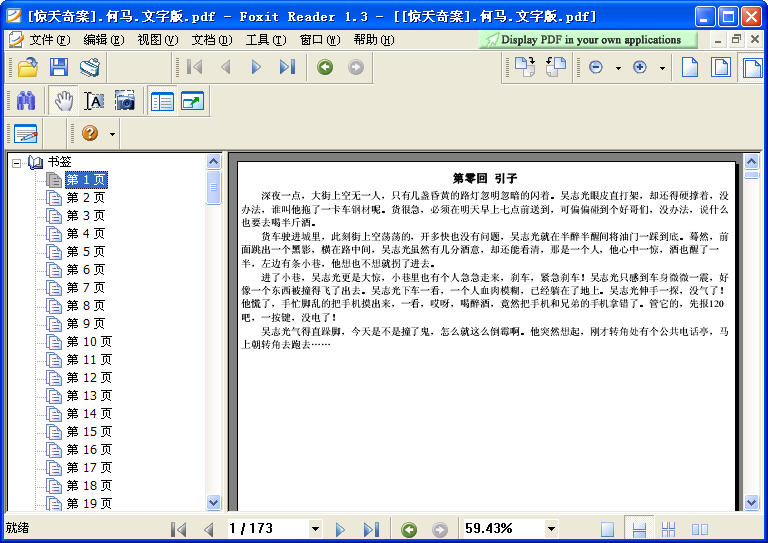Viewport: 768px width, 543px height.
Task: Open zoom out dropdown arrow
Action: (618, 68)
